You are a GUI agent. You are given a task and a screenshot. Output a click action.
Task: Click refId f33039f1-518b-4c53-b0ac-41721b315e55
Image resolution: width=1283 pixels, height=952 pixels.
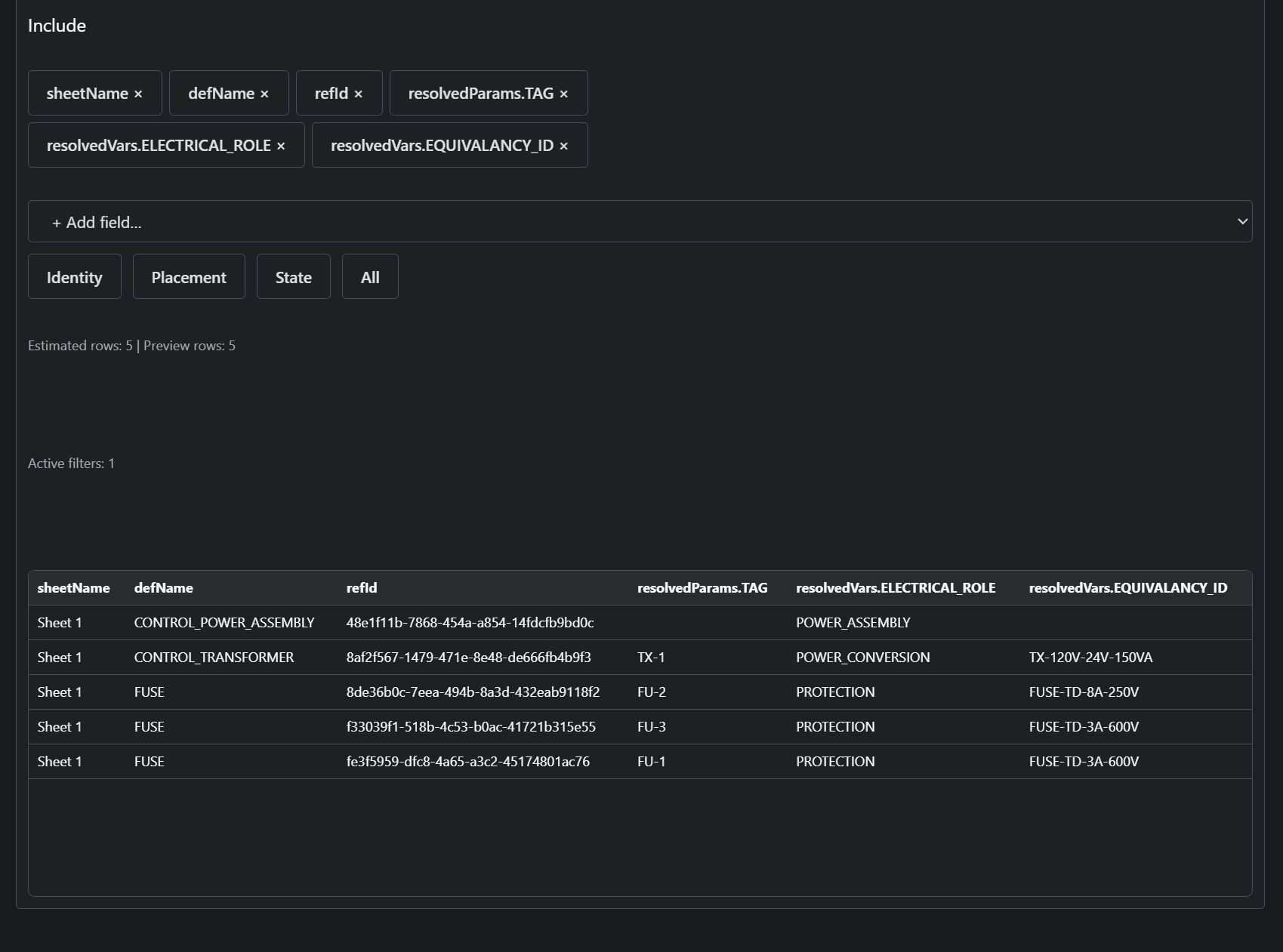tap(471, 727)
